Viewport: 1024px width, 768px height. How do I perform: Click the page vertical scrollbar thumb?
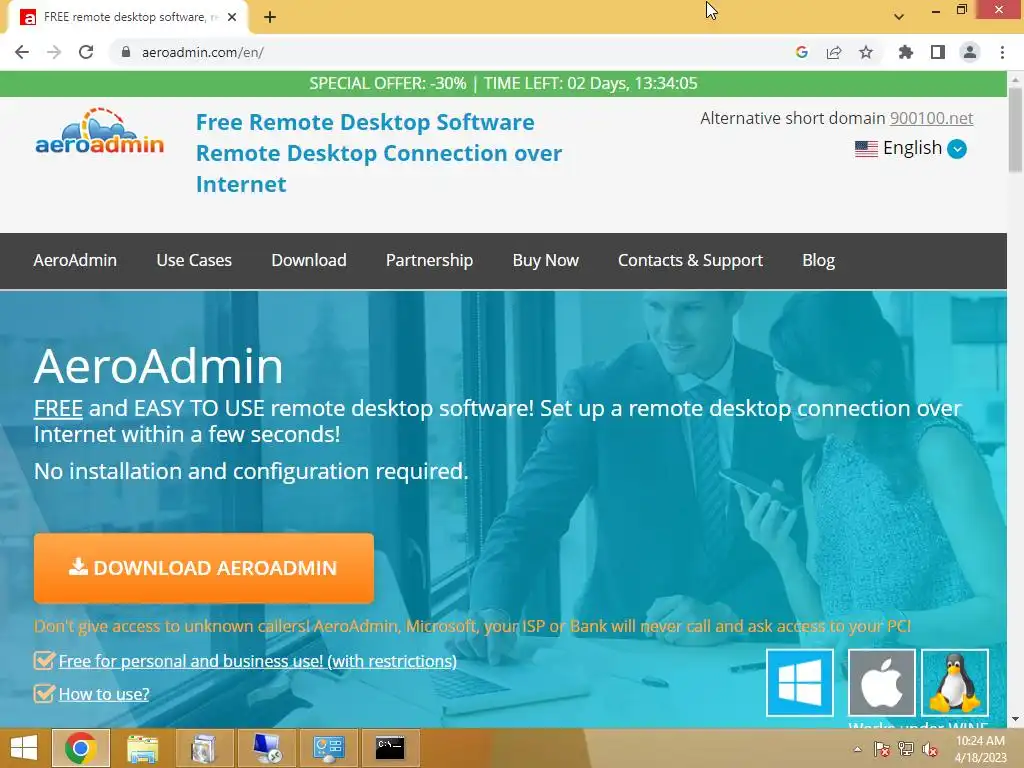pos(1016,129)
